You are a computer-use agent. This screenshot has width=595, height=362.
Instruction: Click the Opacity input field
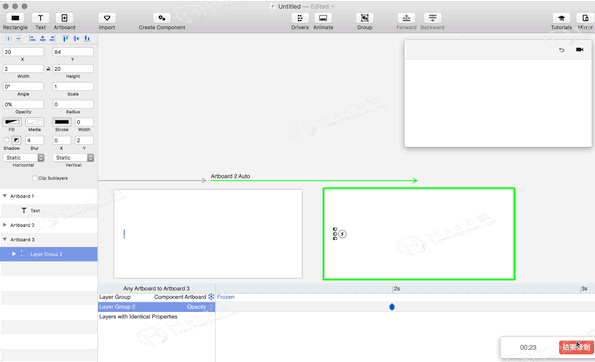(24, 104)
